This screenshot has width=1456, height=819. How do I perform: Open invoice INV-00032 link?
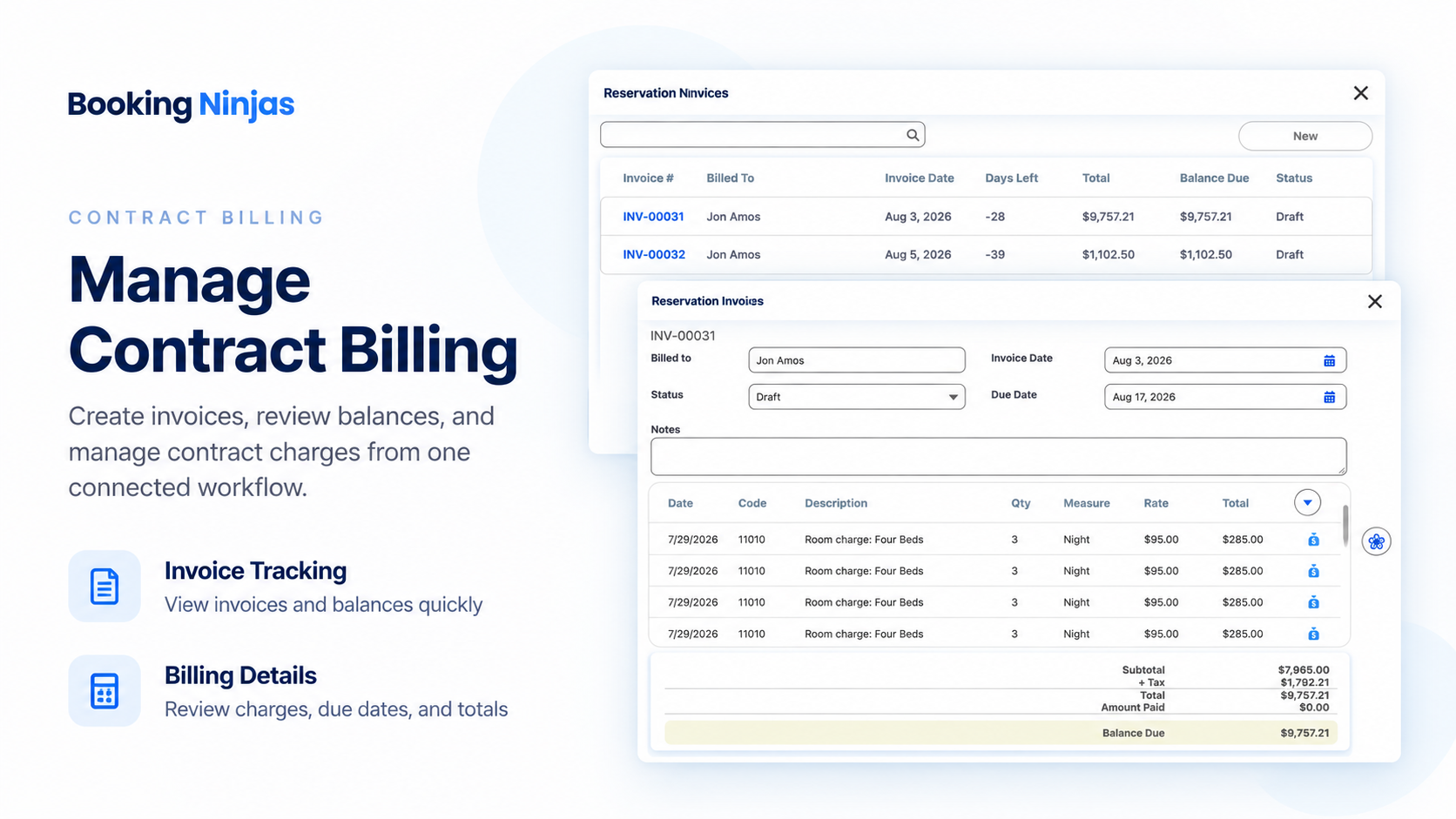653,255
